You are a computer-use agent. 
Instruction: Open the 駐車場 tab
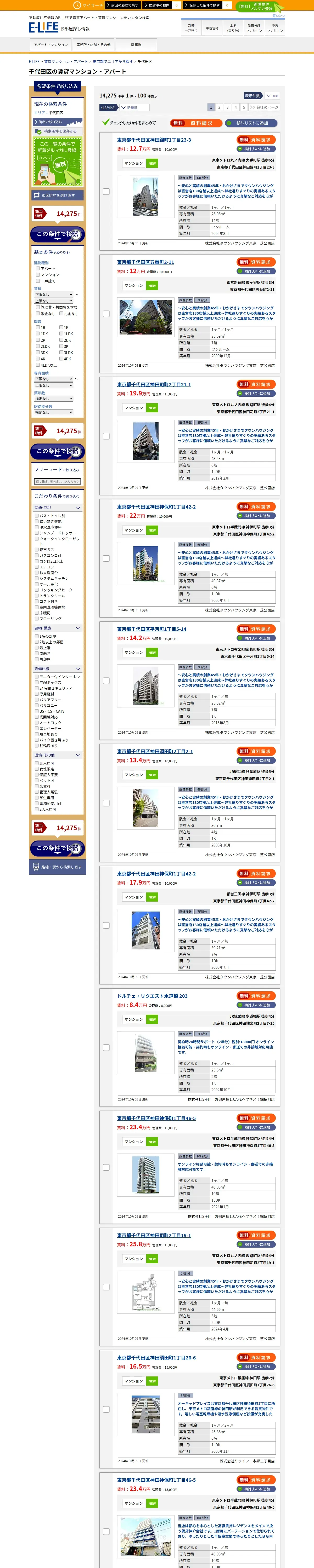click(136, 44)
